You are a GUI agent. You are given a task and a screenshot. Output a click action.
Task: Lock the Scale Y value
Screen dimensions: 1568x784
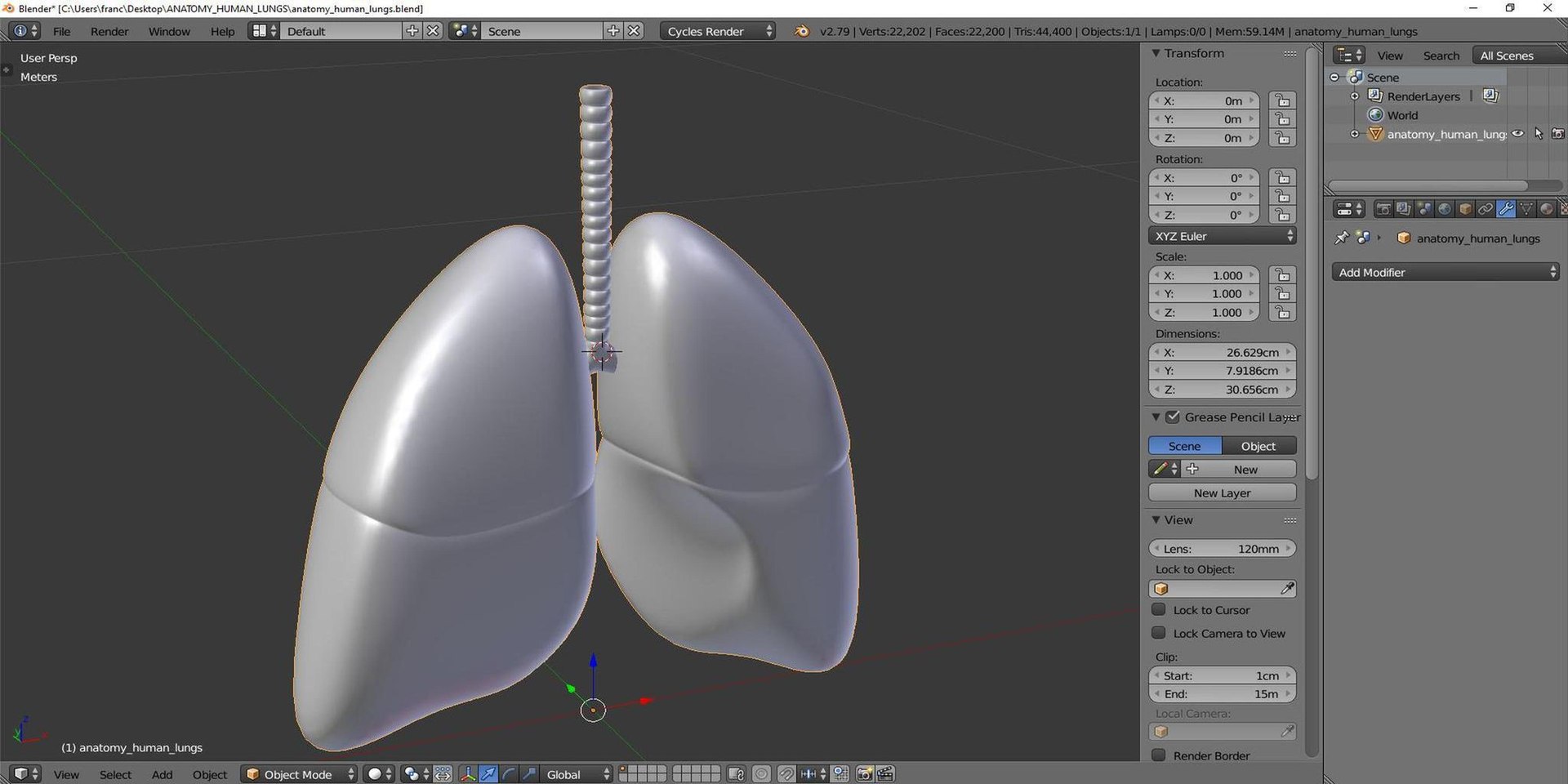click(1283, 293)
